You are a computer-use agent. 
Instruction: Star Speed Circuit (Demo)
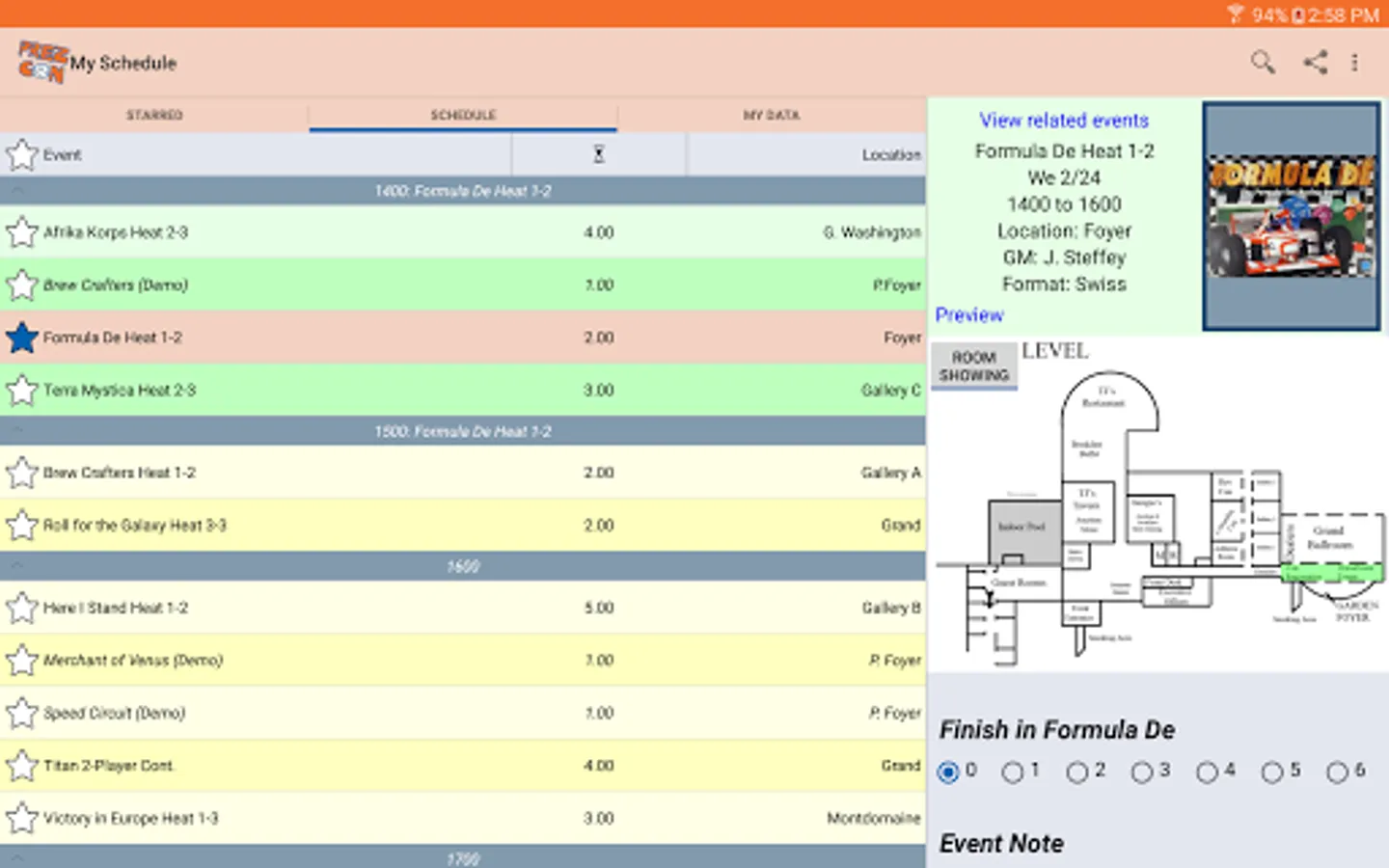pyautogui.click(x=21, y=714)
